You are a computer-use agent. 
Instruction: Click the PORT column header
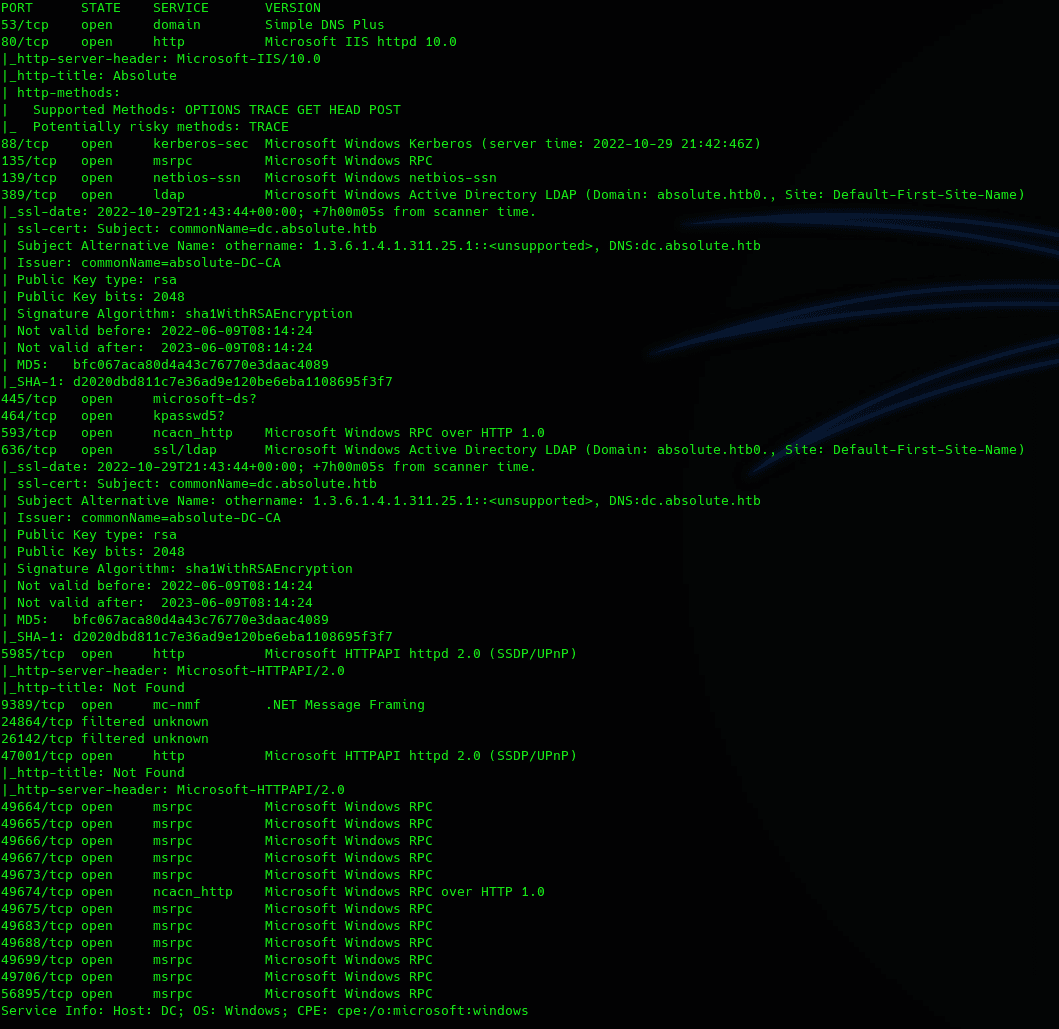[17, 8]
